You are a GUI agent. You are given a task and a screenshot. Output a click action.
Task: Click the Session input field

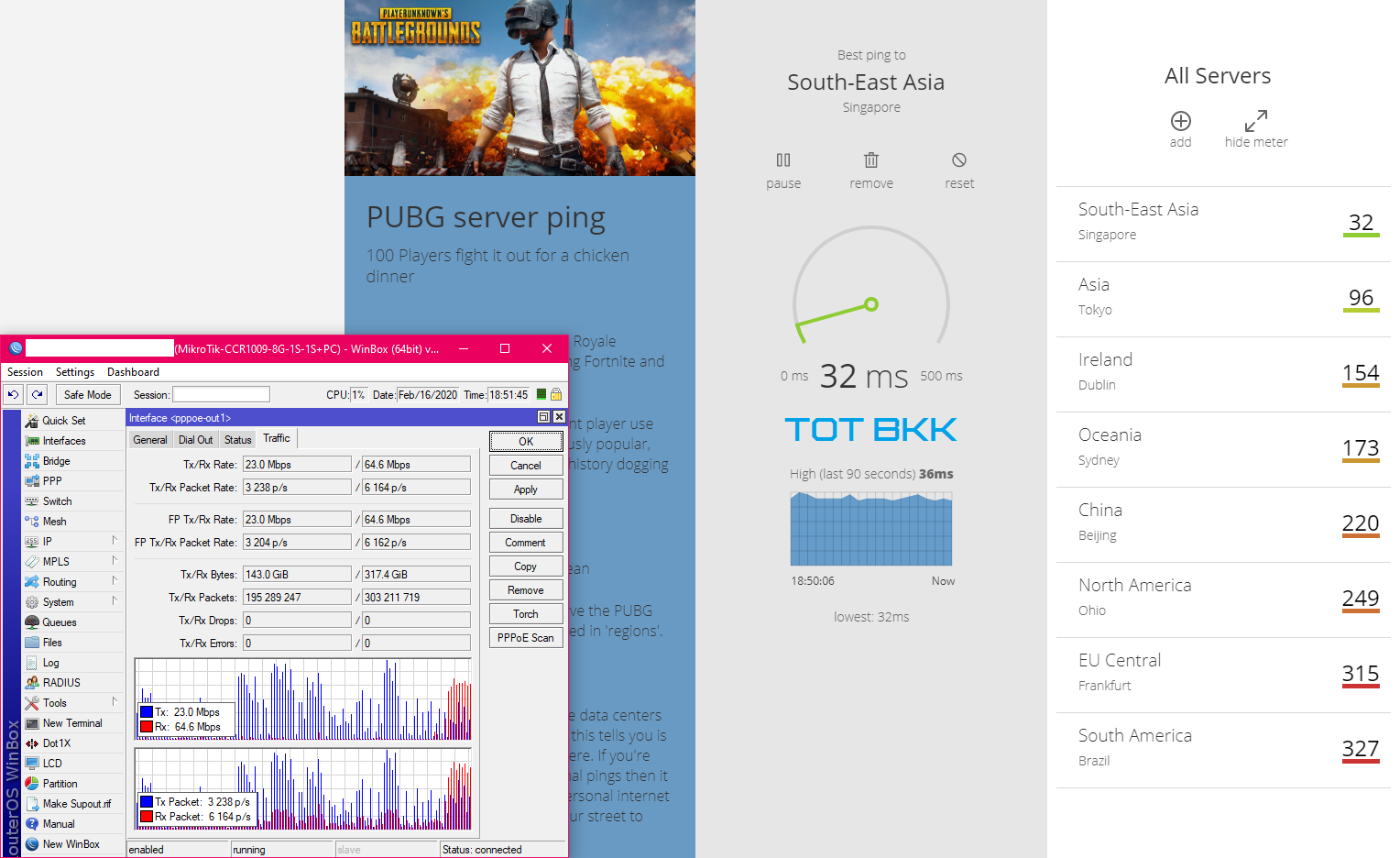tap(221, 395)
